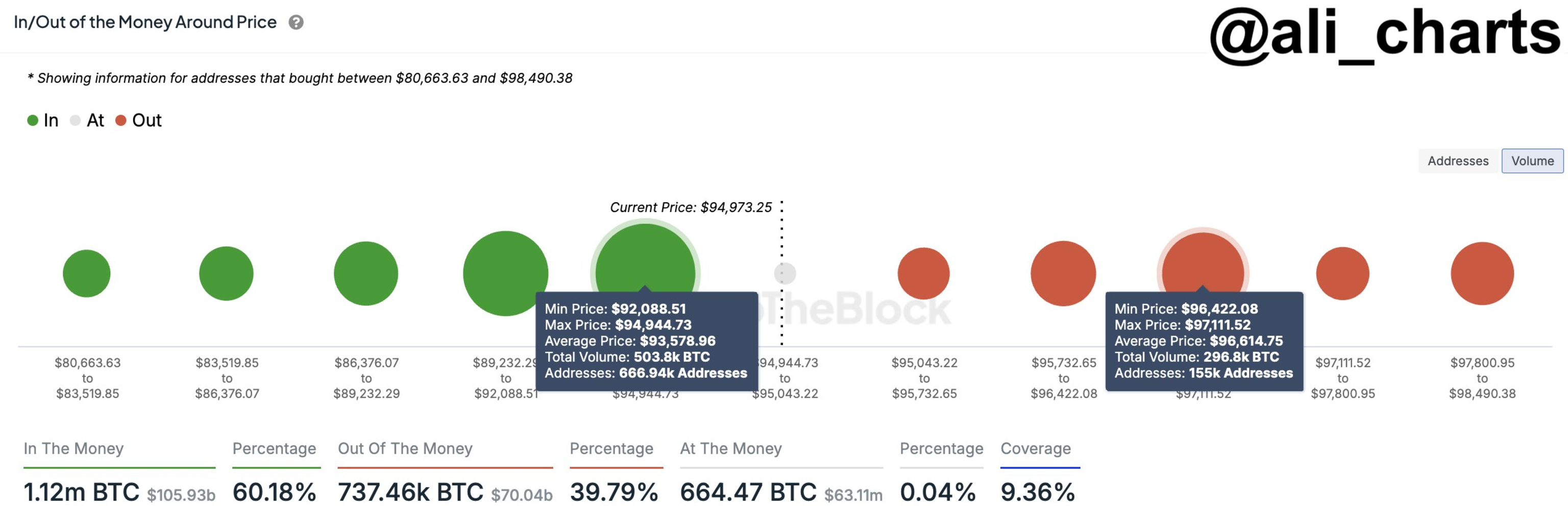
Task: Click the At The Money 664.47 BTC value
Action: (x=748, y=492)
